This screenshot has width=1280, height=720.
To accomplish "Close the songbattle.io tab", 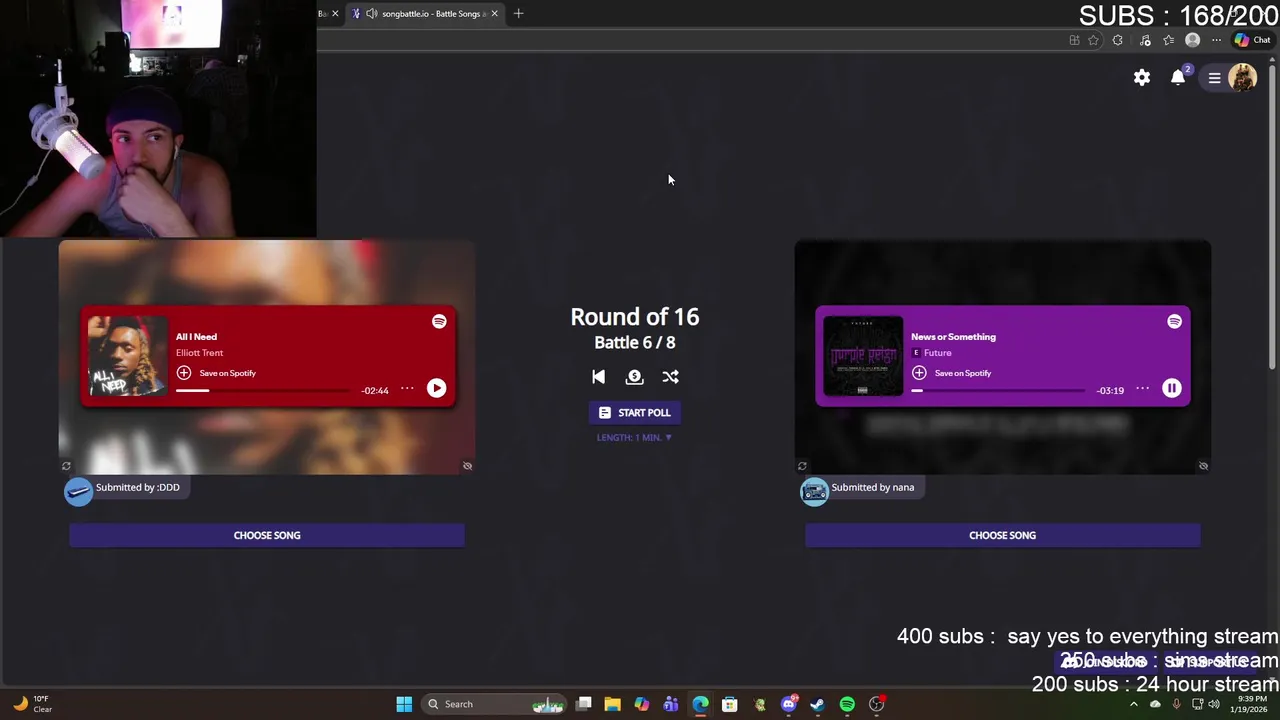I will [494, 13].
